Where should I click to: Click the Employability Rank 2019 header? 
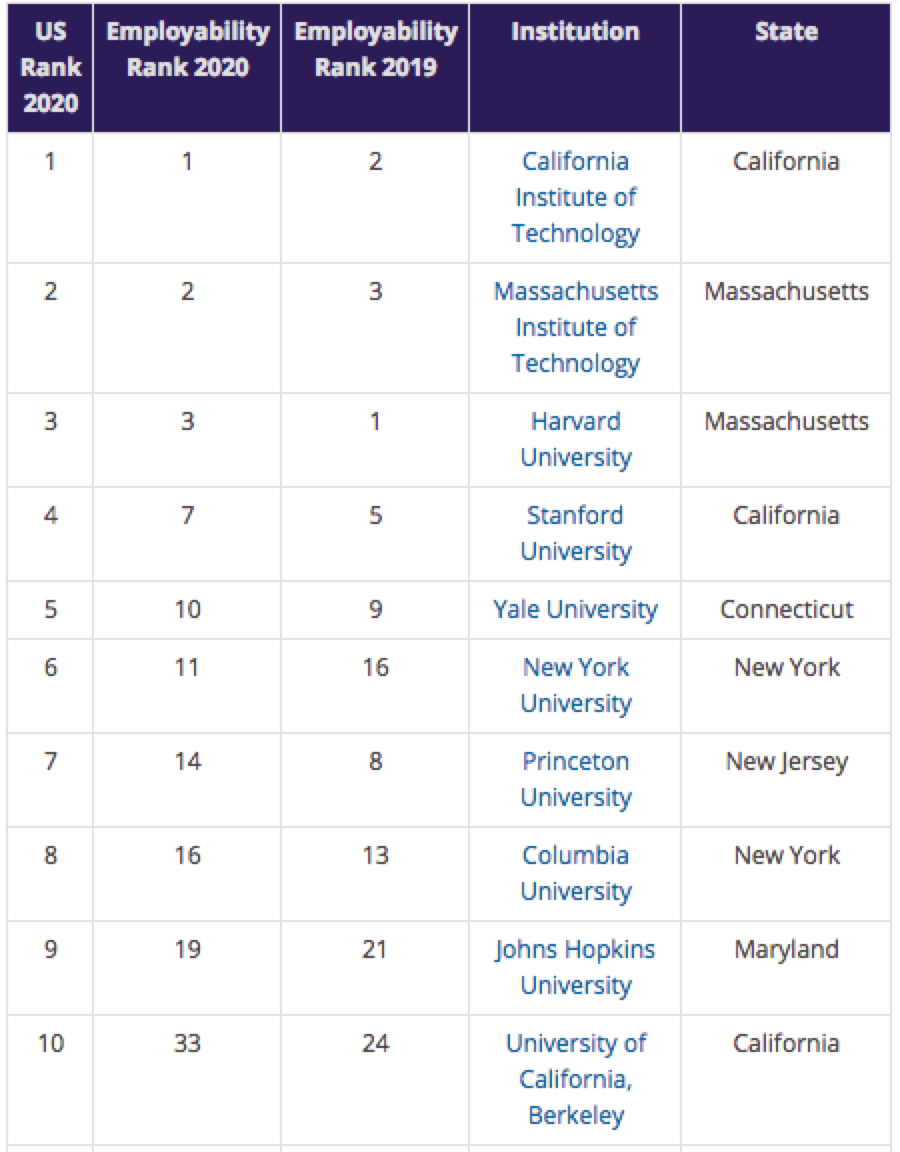pyautogui.click(x=375, y=67)
